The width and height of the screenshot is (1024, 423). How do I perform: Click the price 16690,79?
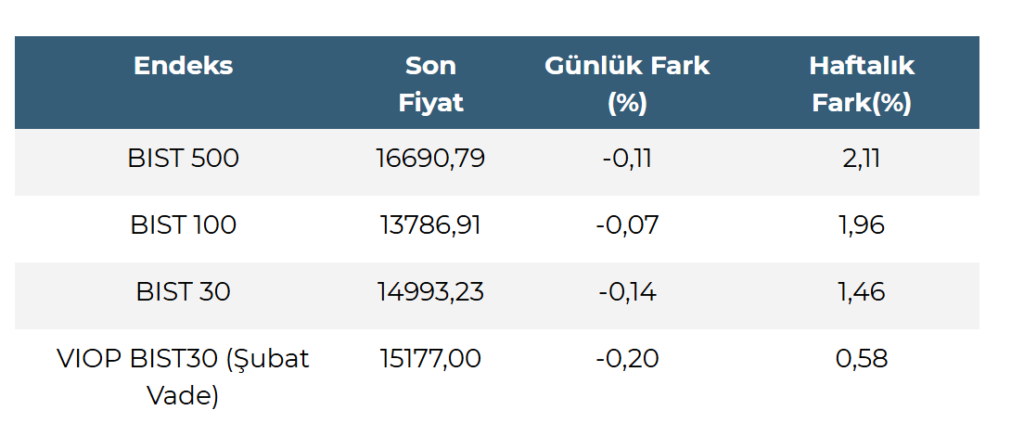[431, 158]
